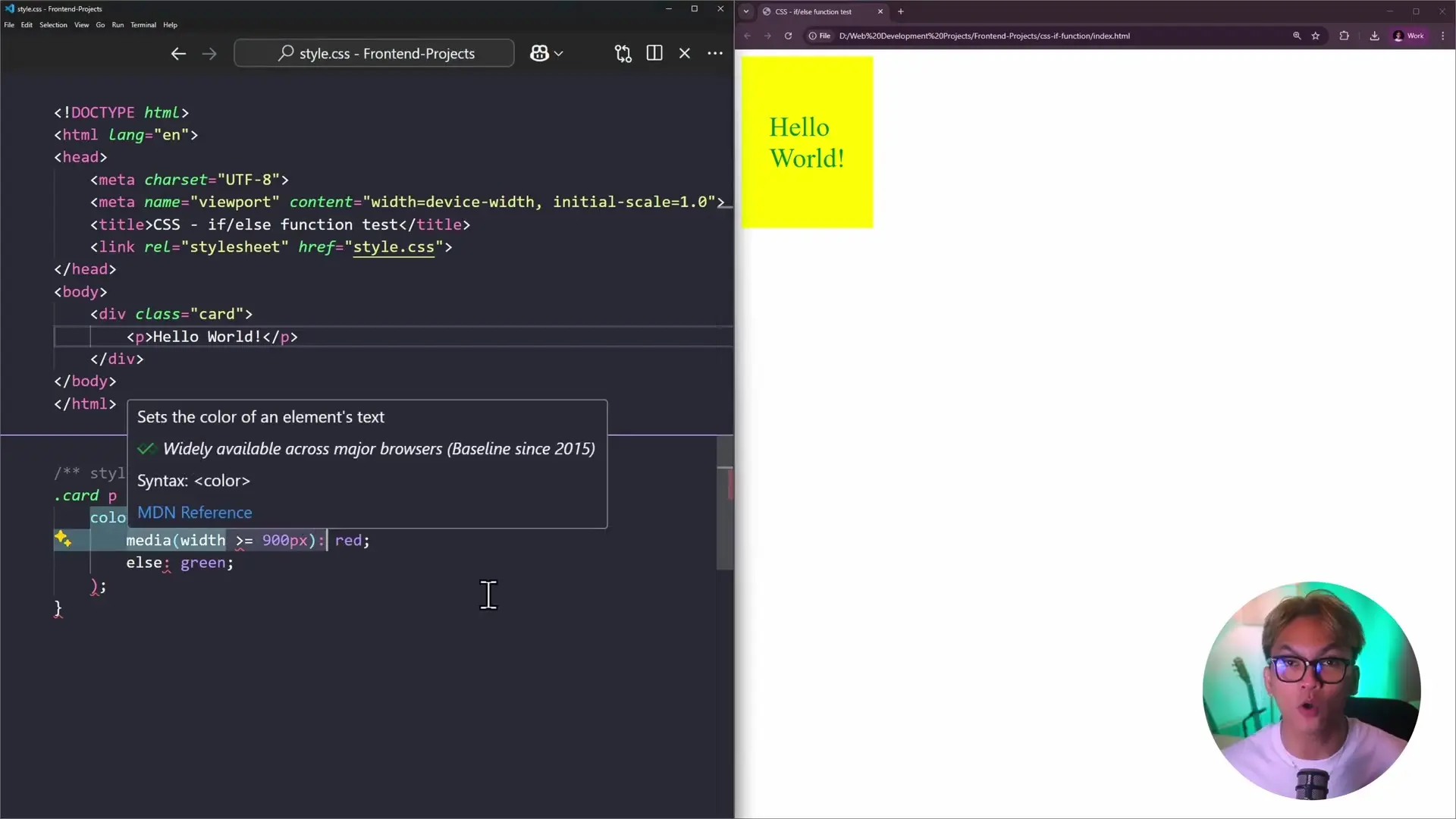Image resolution: width=1456 pixels, height=819 pixels.
Task: Click the 'green' value in CSS code
Action: point(202,563)
